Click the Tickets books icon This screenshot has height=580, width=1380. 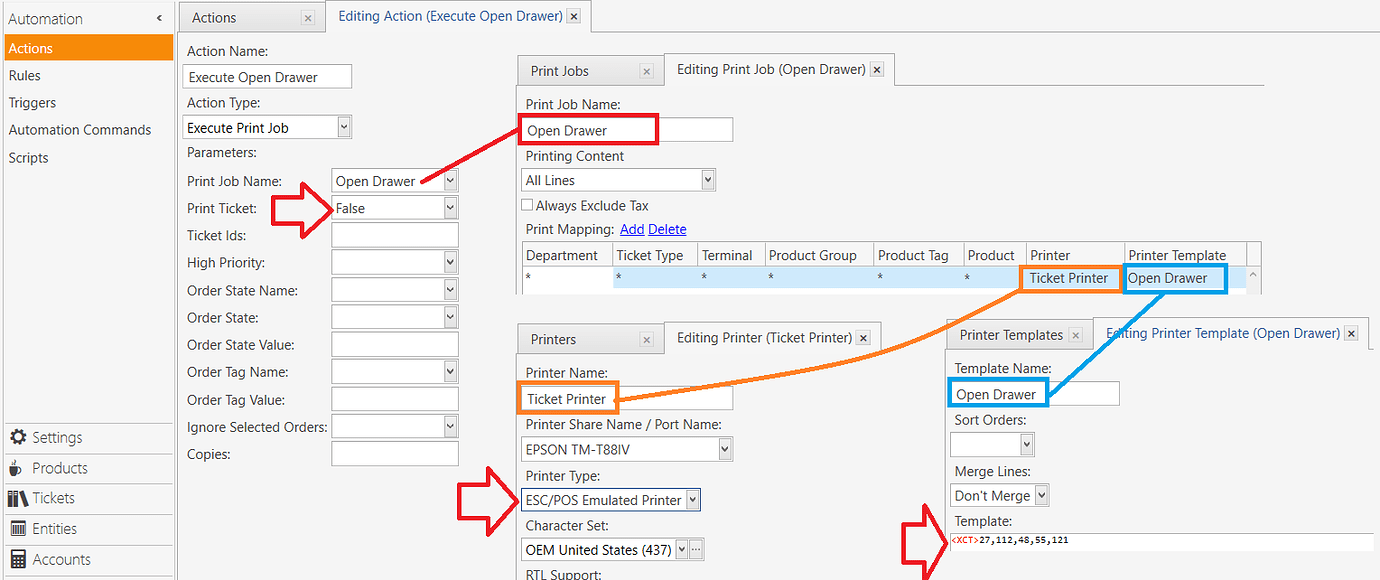point(17,498)
